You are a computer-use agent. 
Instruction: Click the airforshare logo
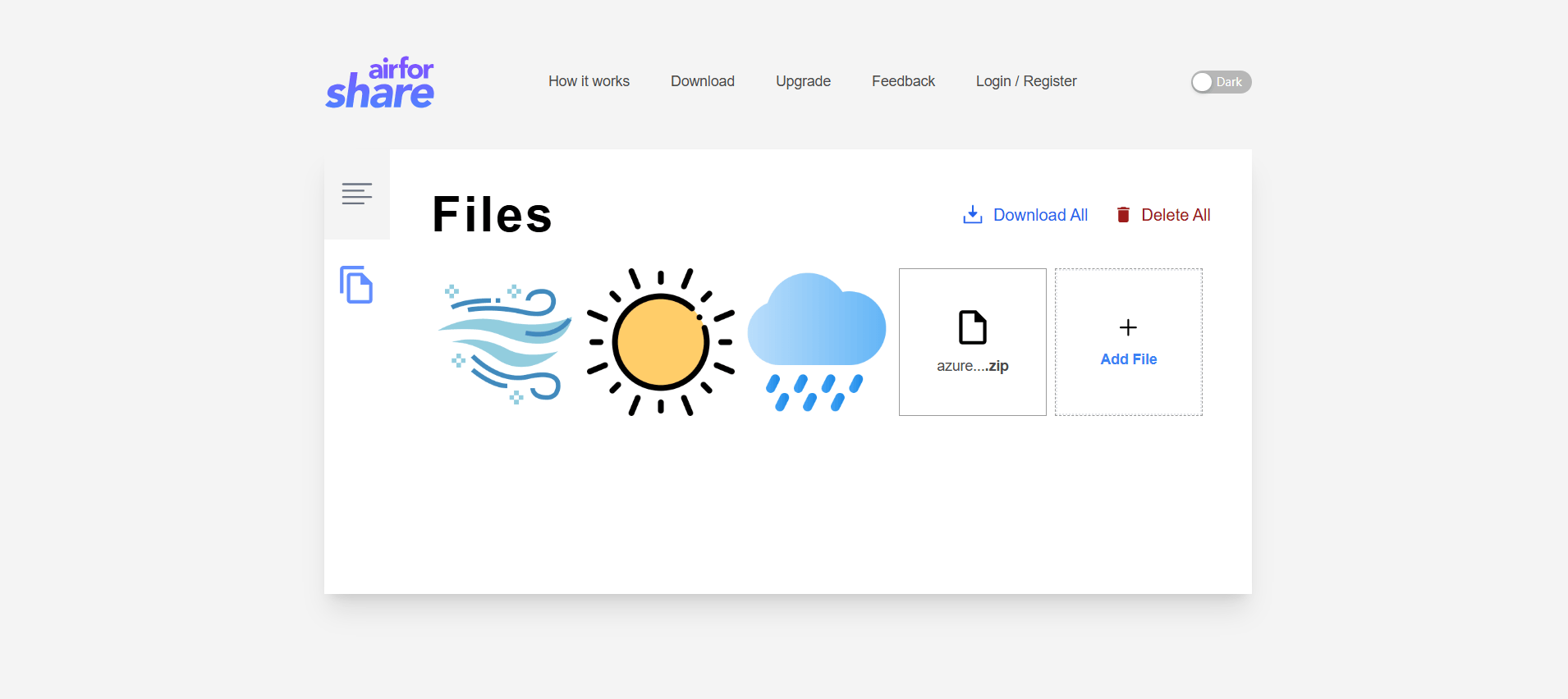[x=379, y=83]
